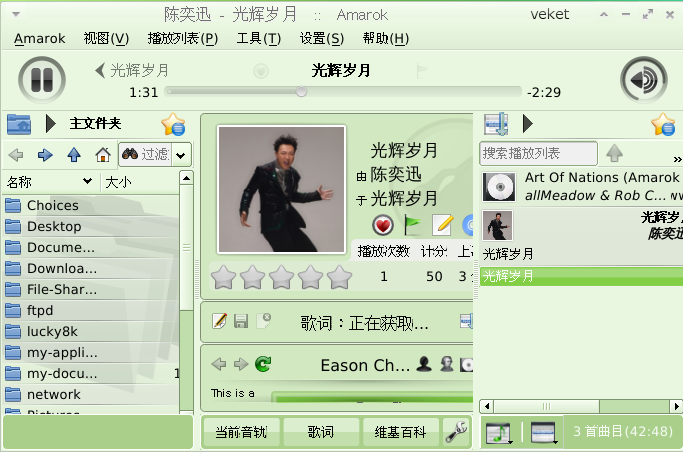The width and height of the screenshot is (683, 452).
Task: Sort by 名称 column header
Action: coord(50,182)
